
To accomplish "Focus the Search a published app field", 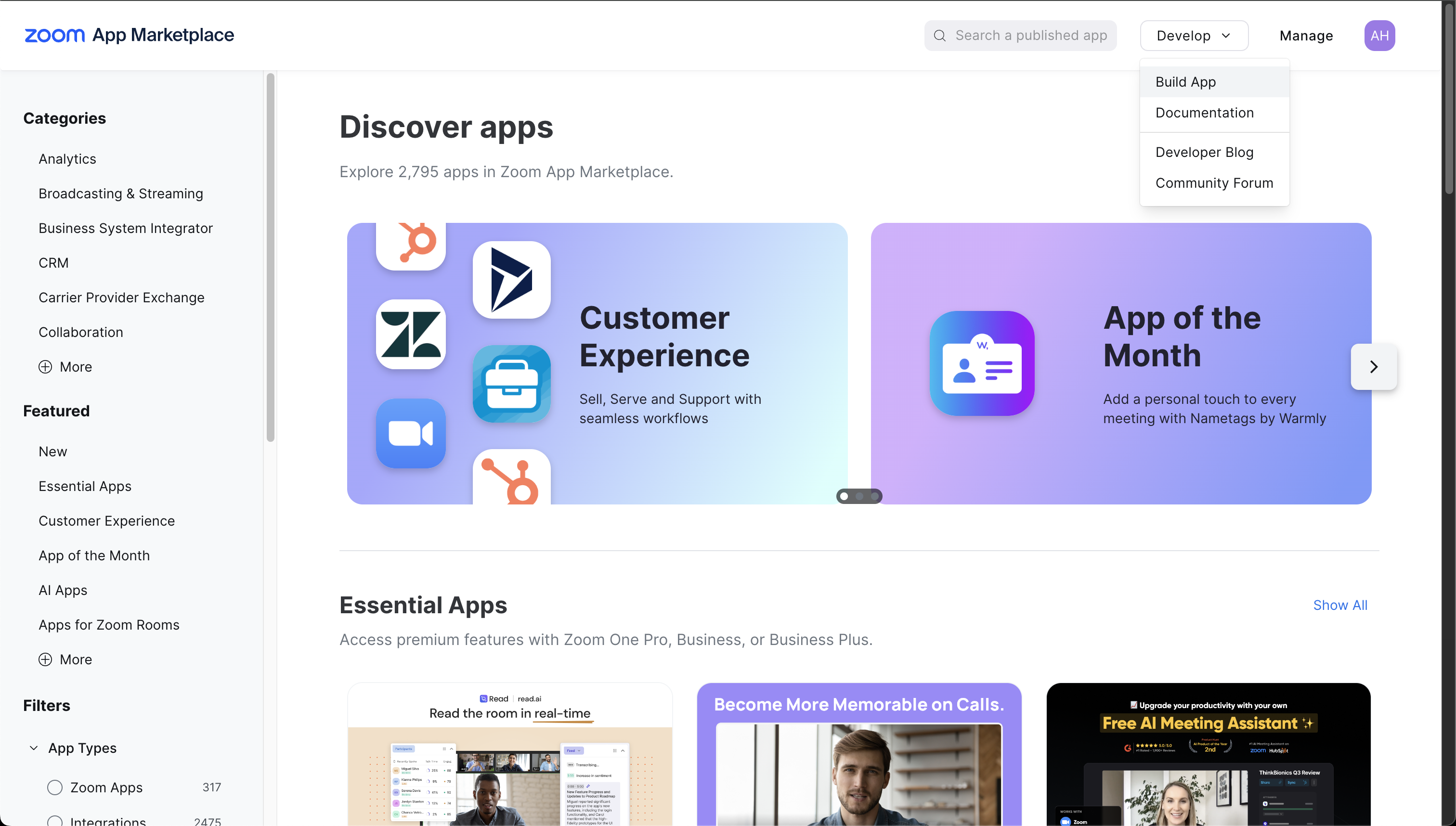I will [x=1020, y=36].
